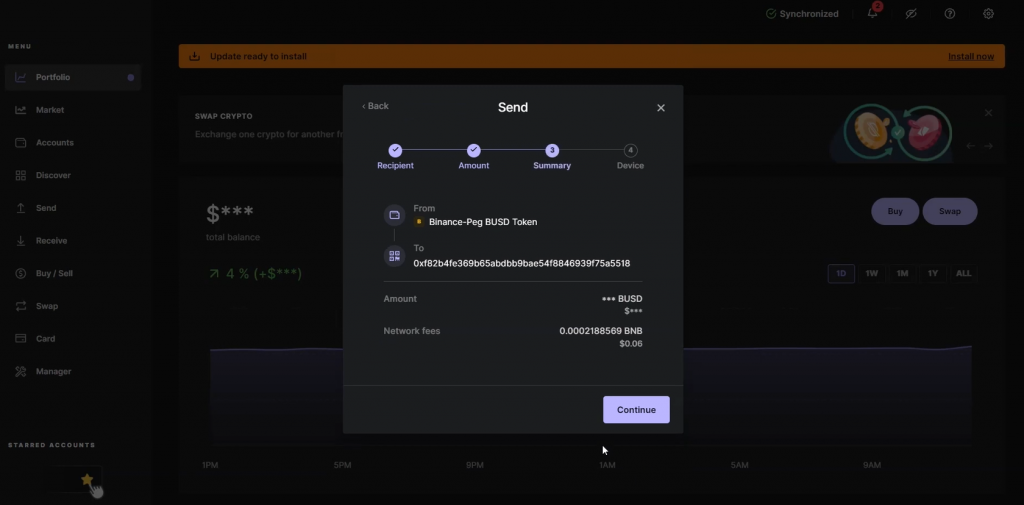
Task: Click the Recipient step in Send stepper
Action: tap(395, 157)
